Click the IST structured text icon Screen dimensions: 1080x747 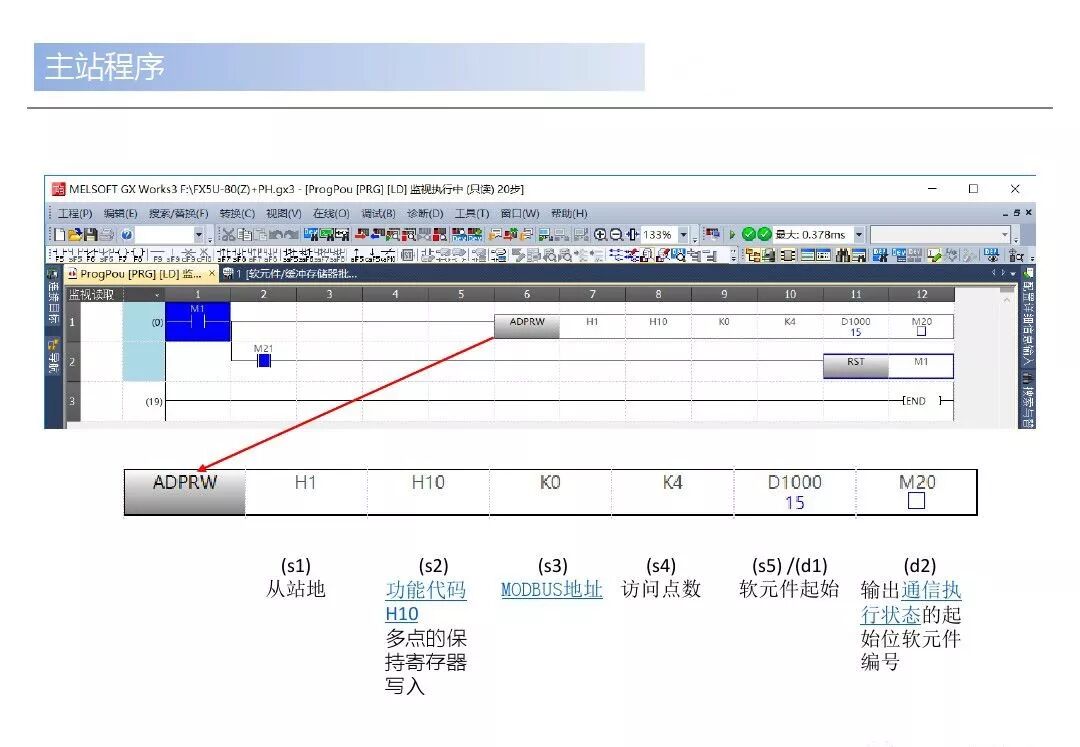407,255
